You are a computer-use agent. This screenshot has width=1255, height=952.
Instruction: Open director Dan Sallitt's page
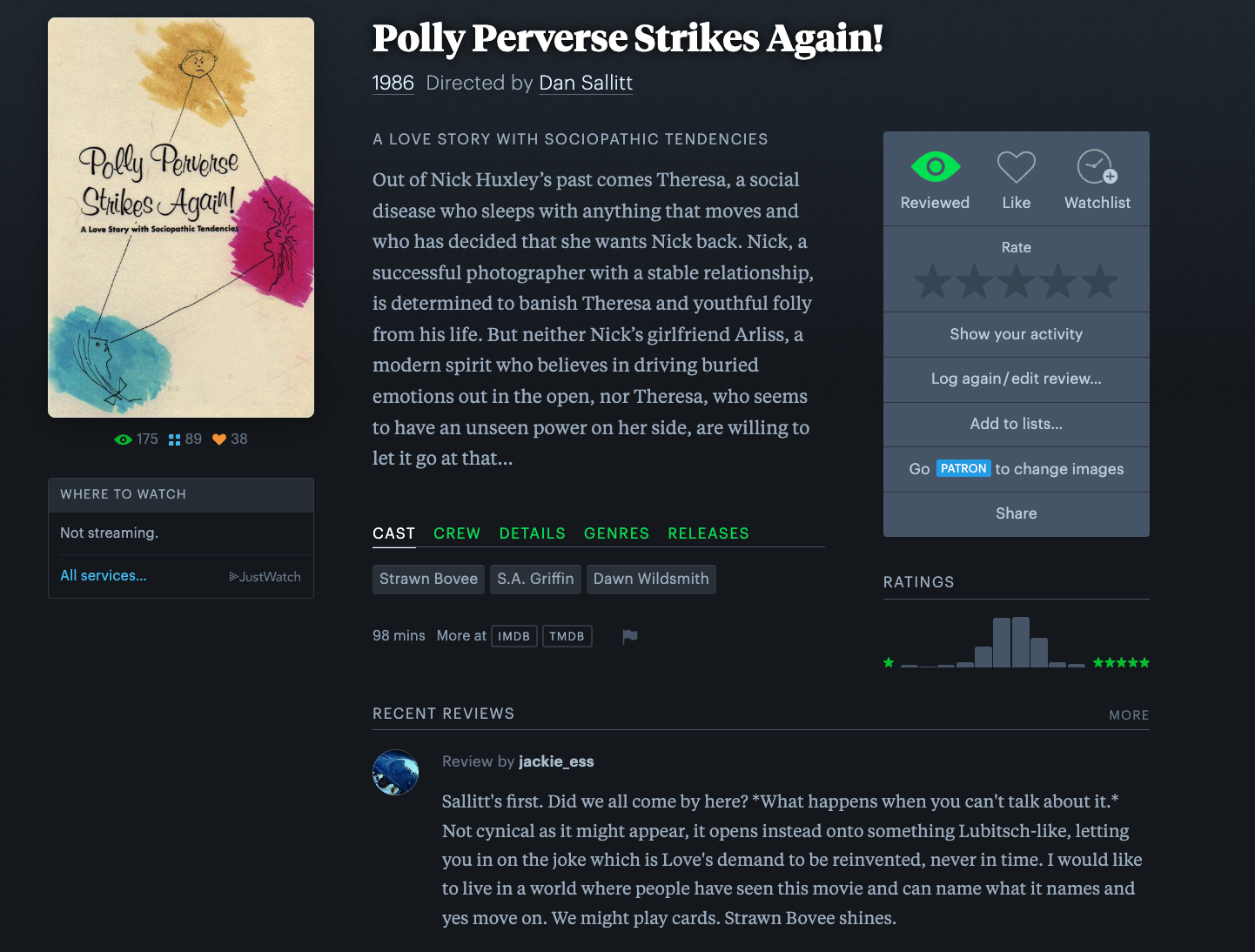click(586, 83)
